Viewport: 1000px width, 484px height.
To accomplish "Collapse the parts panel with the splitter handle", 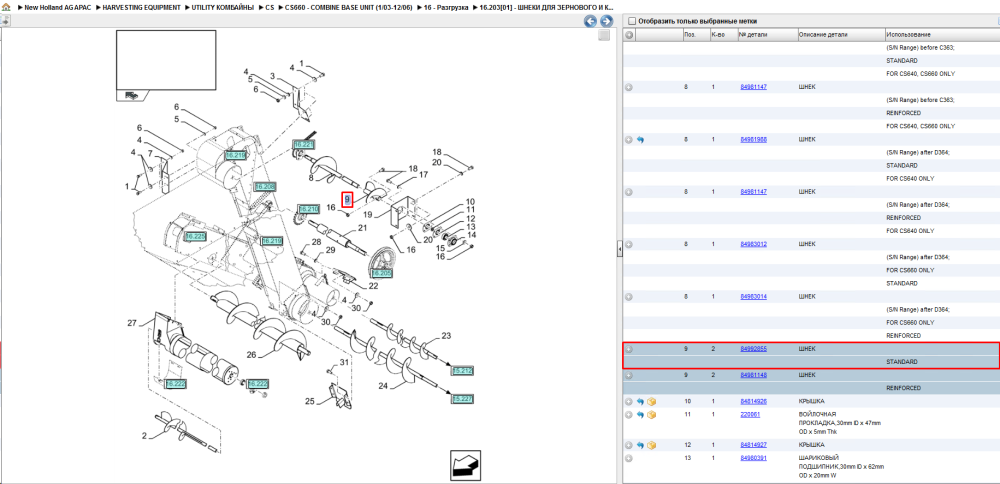I will click(619, 249).
